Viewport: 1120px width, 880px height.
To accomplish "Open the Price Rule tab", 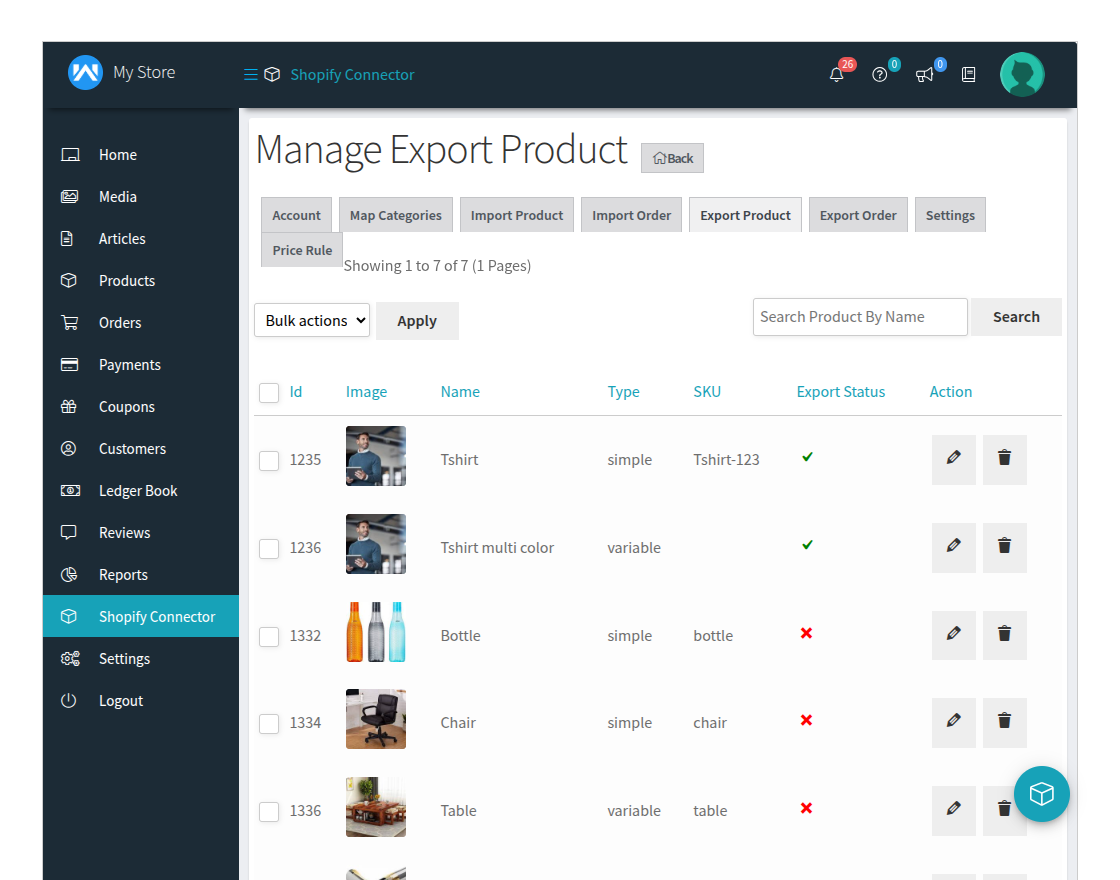I will pos(301,250).
